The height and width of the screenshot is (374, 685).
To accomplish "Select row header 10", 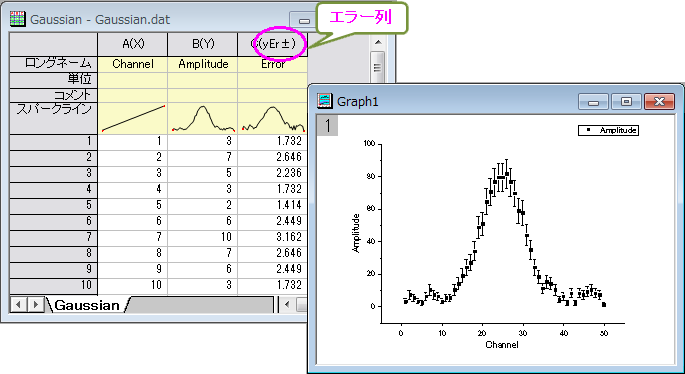I will click(53, 285).
